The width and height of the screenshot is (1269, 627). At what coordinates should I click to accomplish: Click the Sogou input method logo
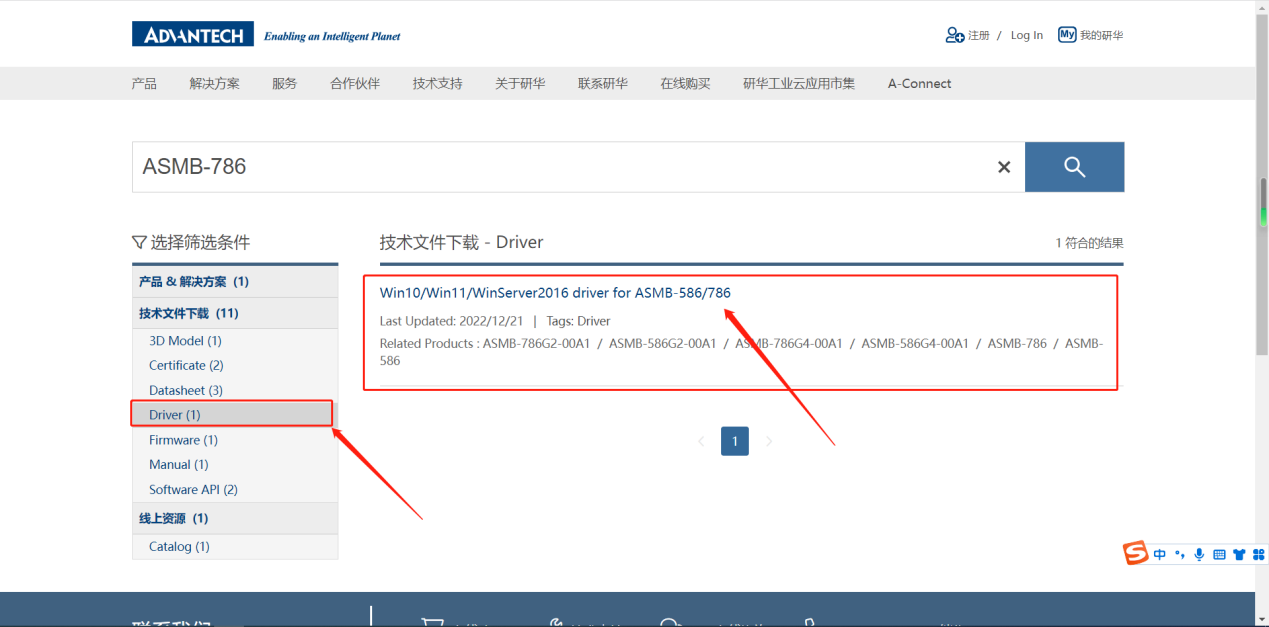tap(1135, 554)
